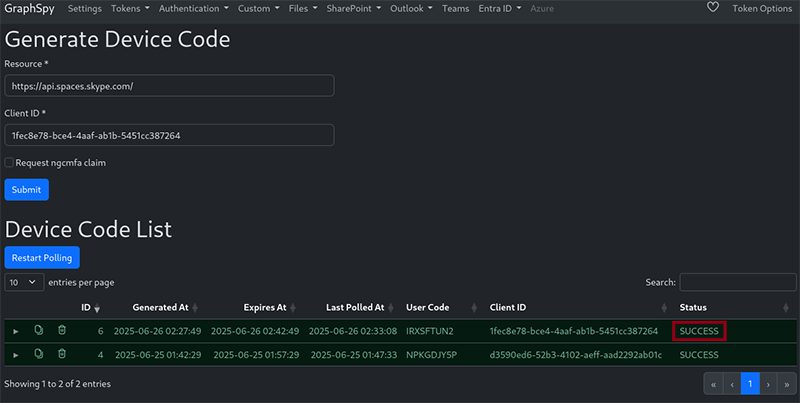
Task: Open the entries per page dropdown
Action: tap(25, 282)
